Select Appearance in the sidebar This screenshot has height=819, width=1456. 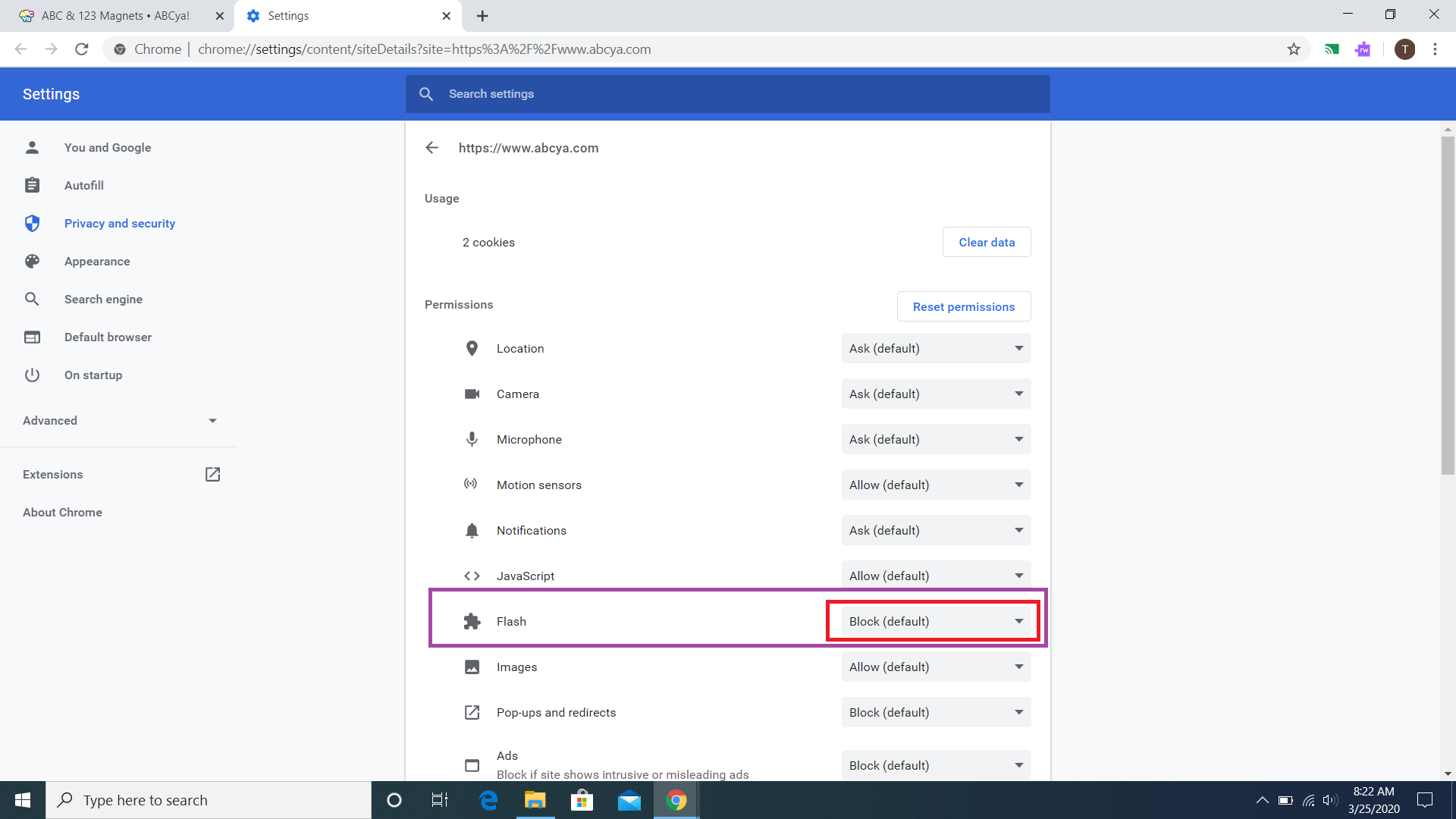[97, 262]
